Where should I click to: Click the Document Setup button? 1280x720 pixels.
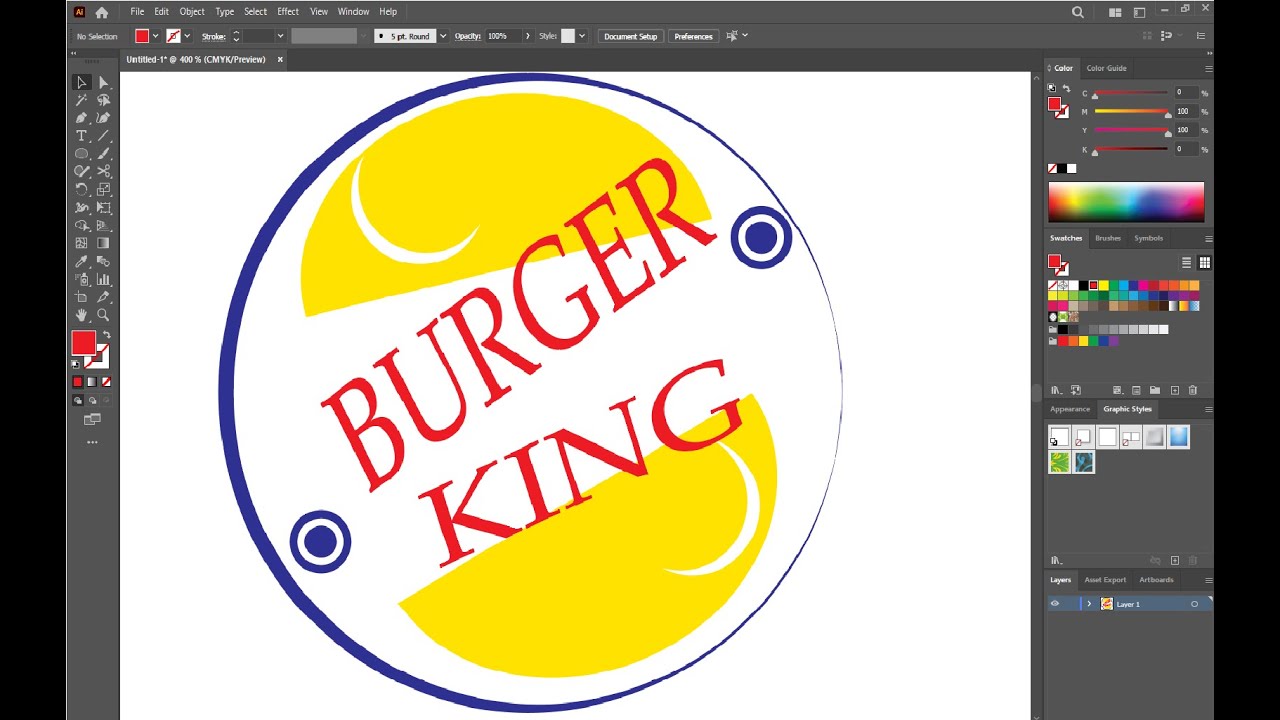tap(631, 36)
